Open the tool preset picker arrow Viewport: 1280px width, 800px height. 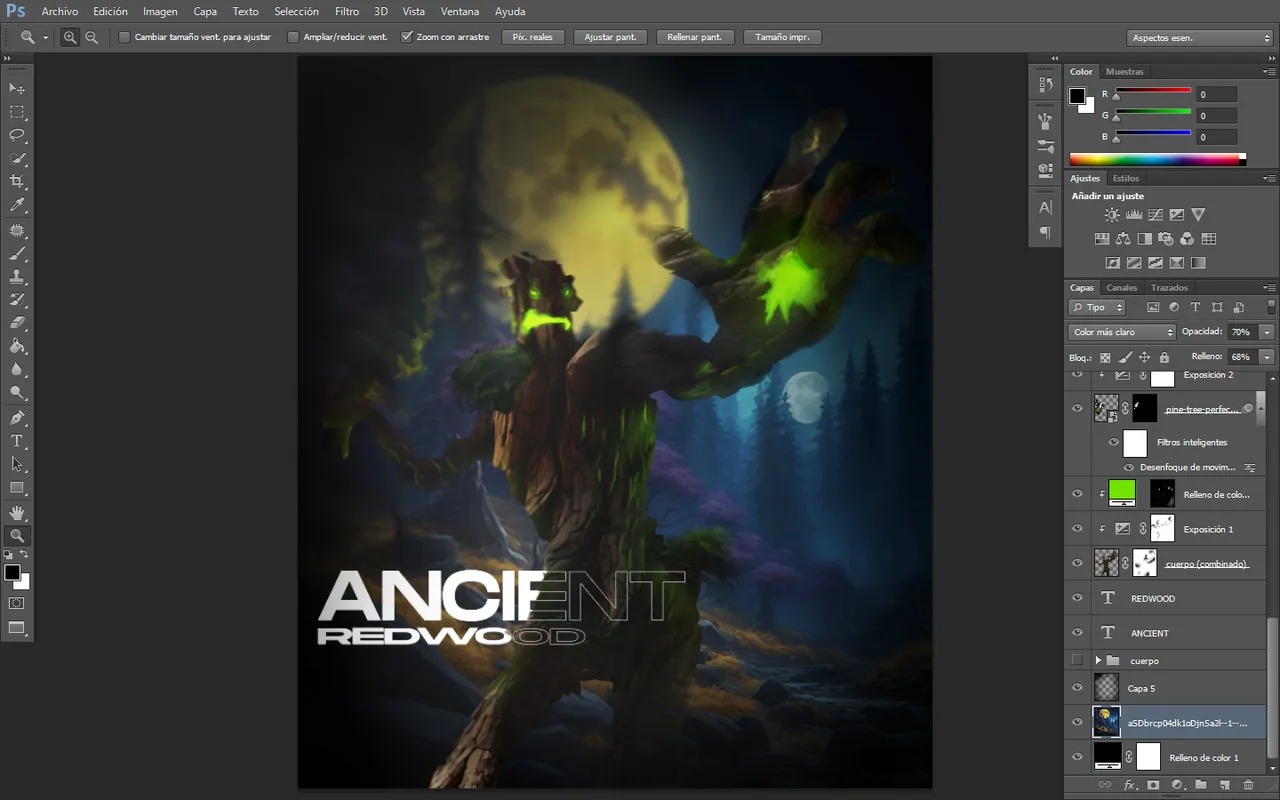coord(45,38)
